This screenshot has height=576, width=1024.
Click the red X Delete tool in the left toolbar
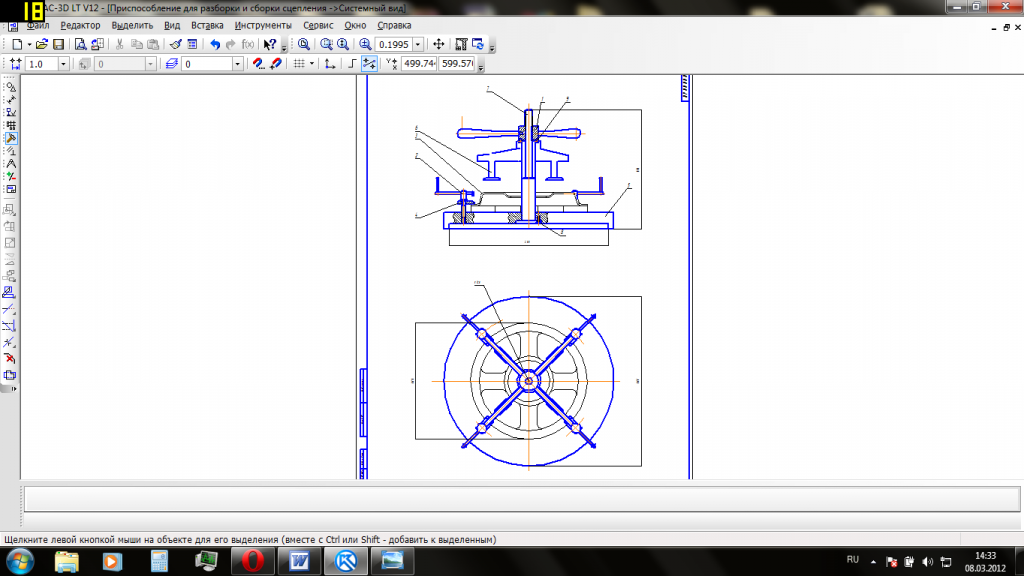tap(9, 359)
